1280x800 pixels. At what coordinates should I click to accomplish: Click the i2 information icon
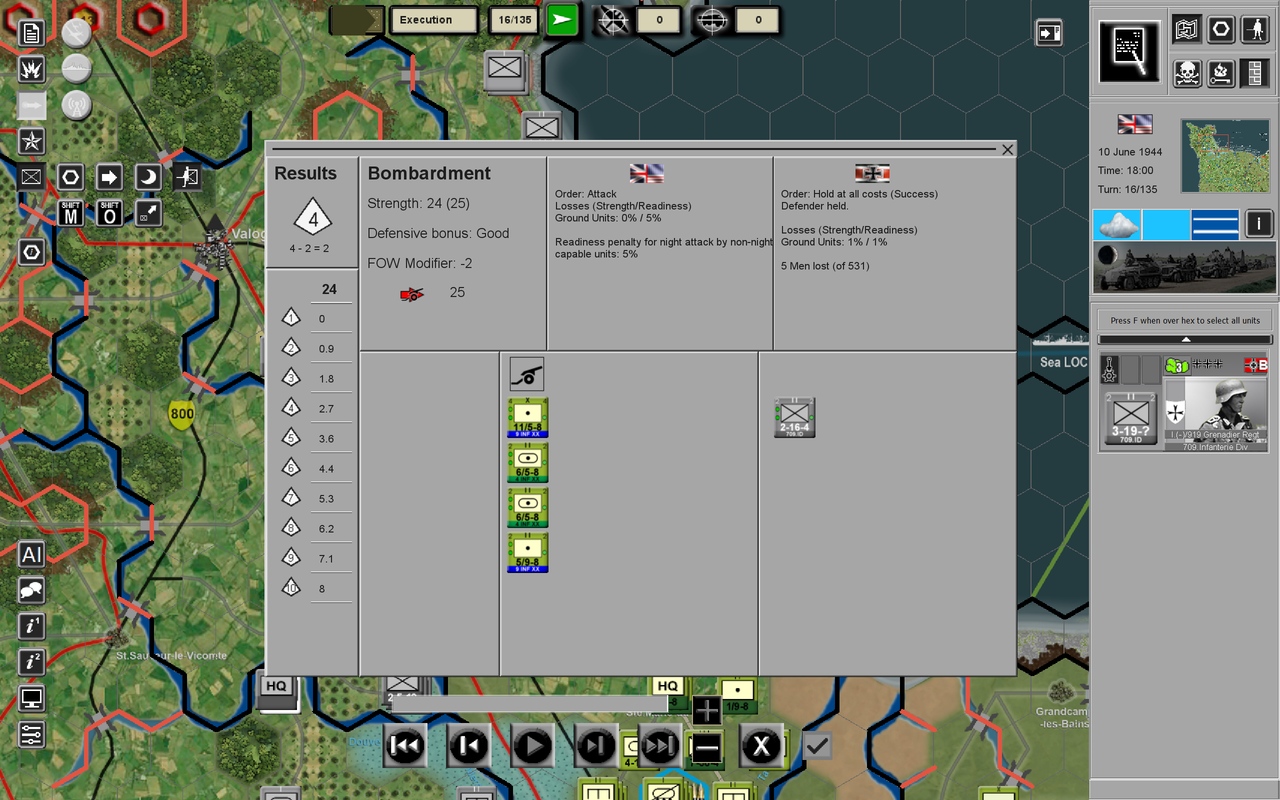pos(32,662)
